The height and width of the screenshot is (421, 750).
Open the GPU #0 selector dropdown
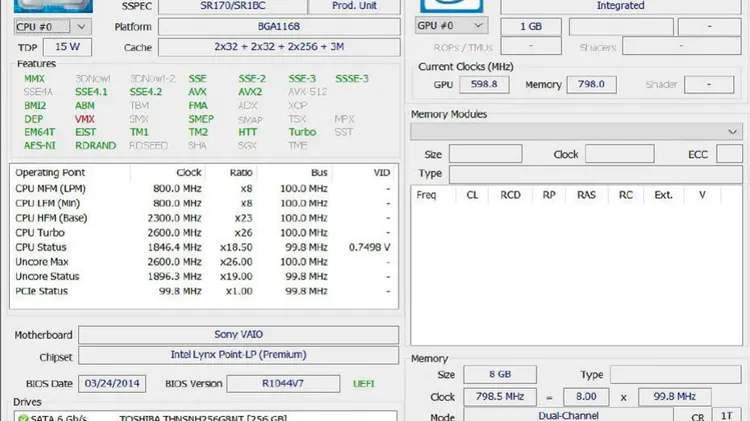coord(452,25)
